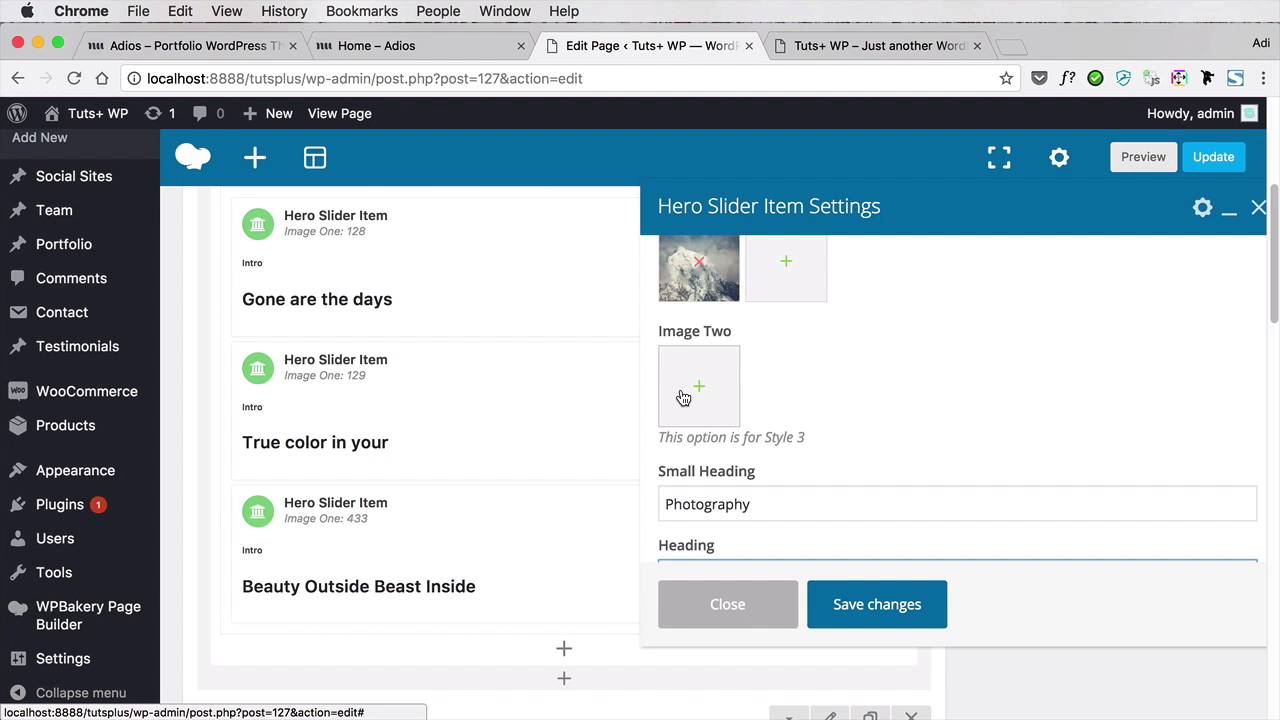Open Howdy, admin account menu

click(1202, 113)
